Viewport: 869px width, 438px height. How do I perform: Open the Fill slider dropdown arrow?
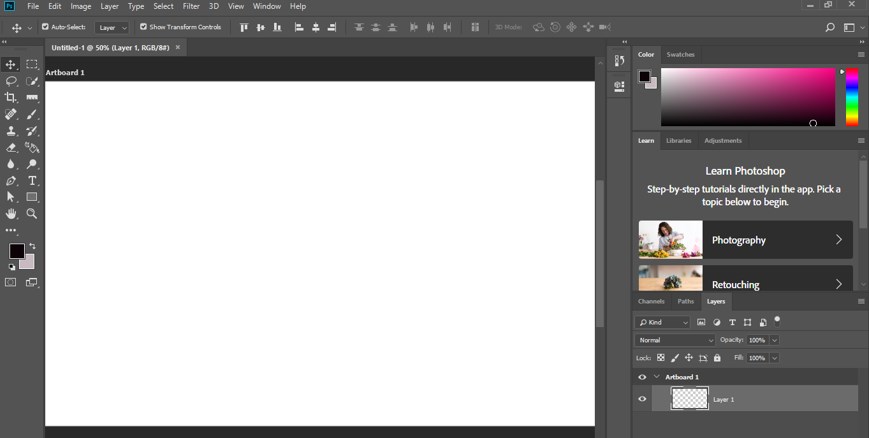tap(775, 358)
